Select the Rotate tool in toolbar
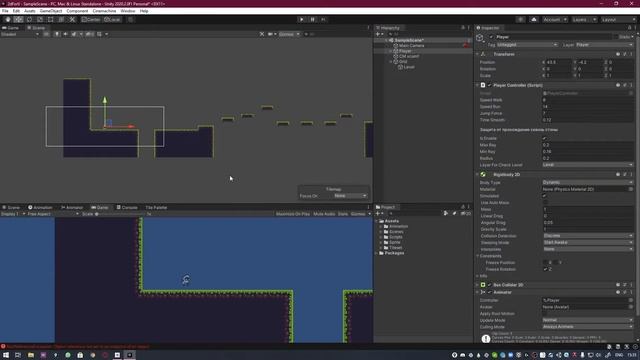Image resolution: width=640 pixels, height=360 pixels. (29, 20)
